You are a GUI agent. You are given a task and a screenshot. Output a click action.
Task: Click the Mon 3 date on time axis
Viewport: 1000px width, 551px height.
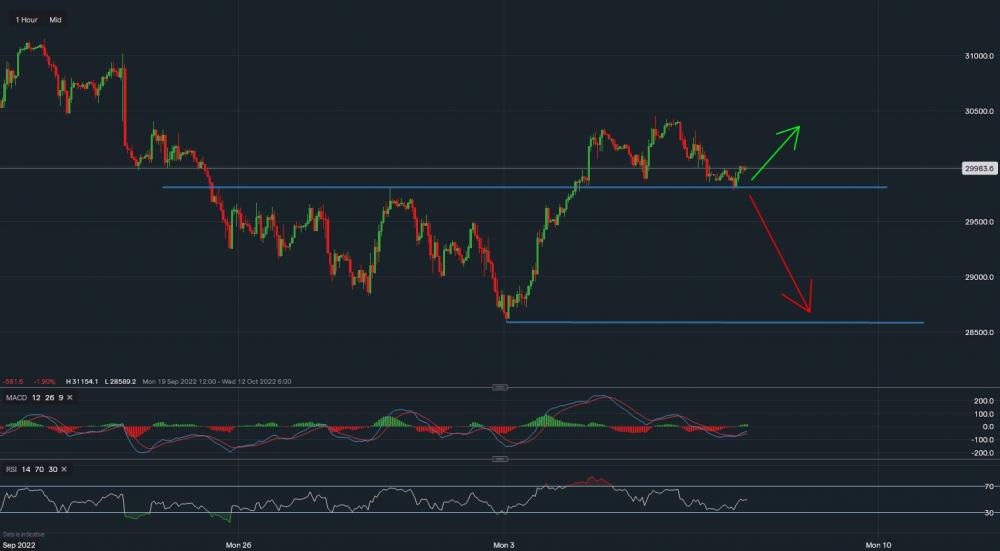(x=506, y=545)
